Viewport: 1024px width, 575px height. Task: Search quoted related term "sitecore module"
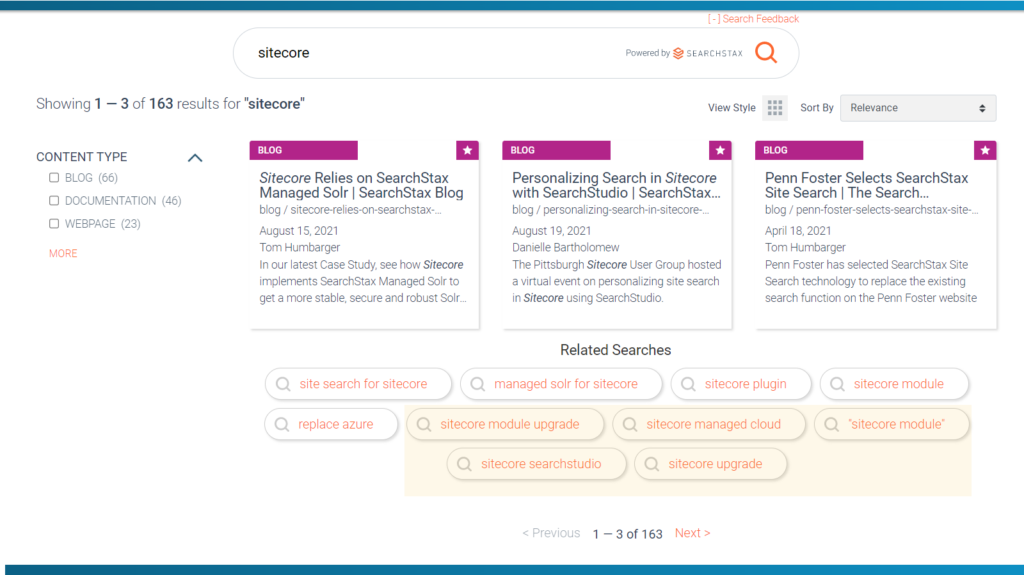[892, 425]
